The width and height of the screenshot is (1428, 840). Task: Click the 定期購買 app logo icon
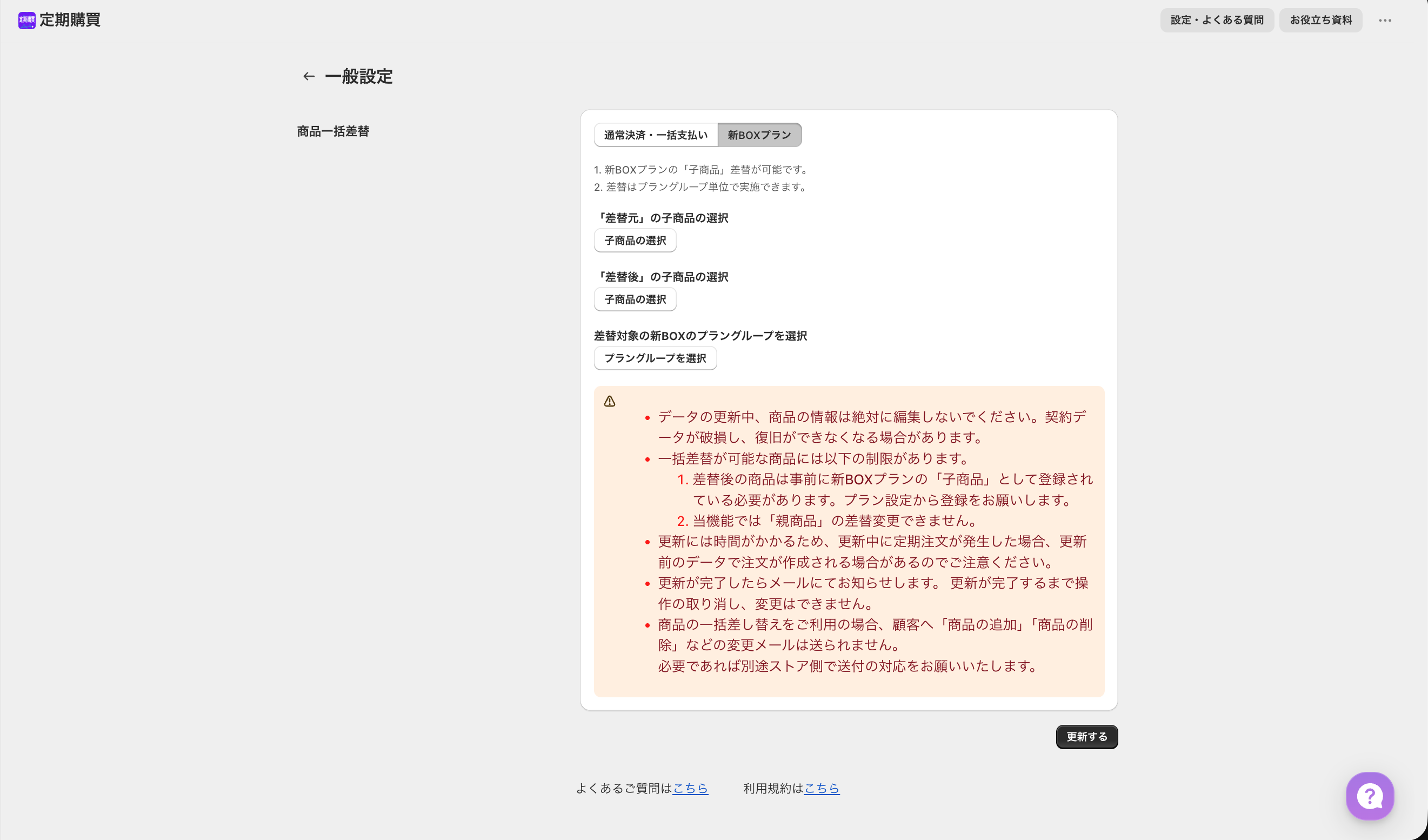[x=26, y=21]
